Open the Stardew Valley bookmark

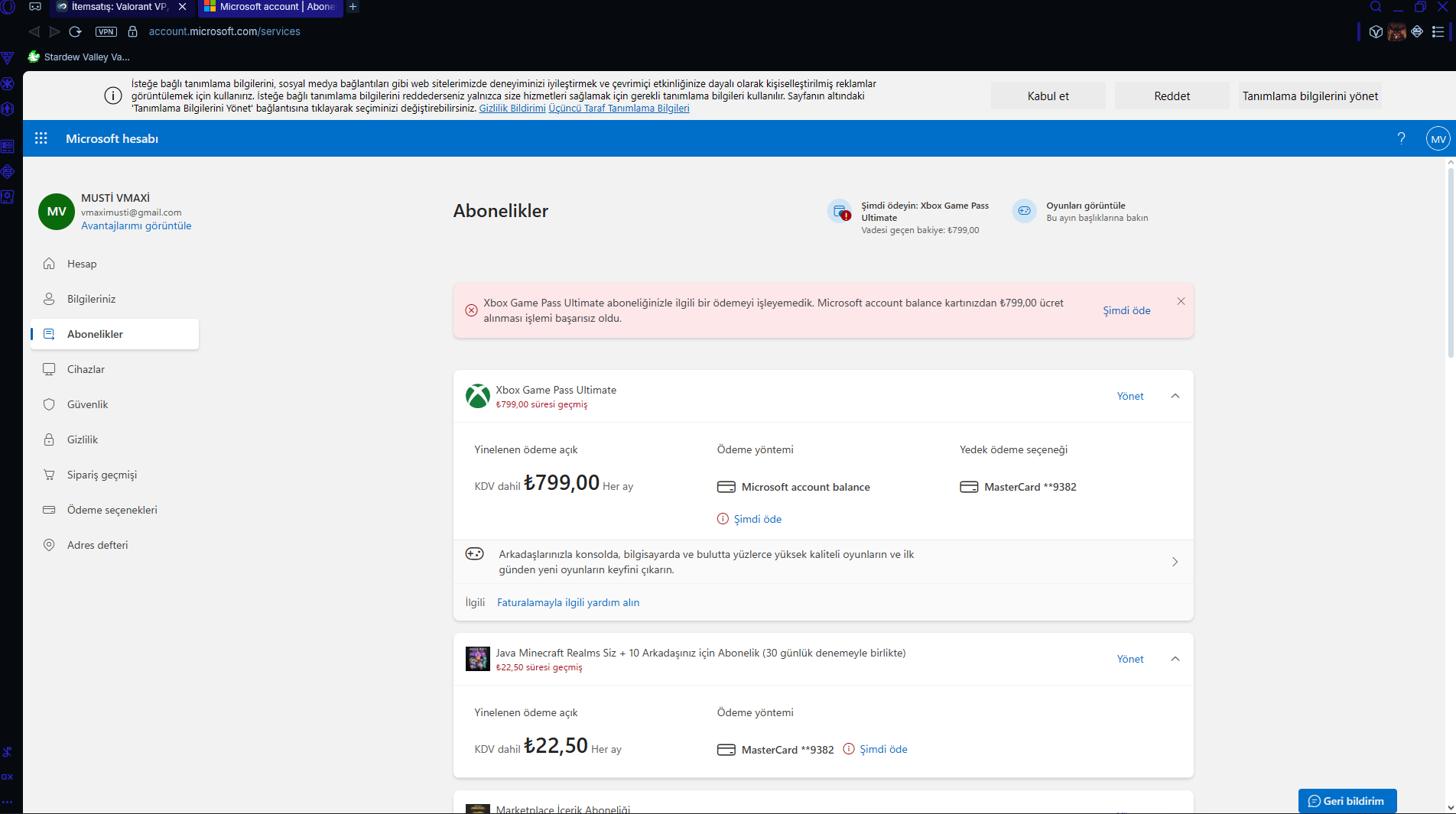(79, 57)
